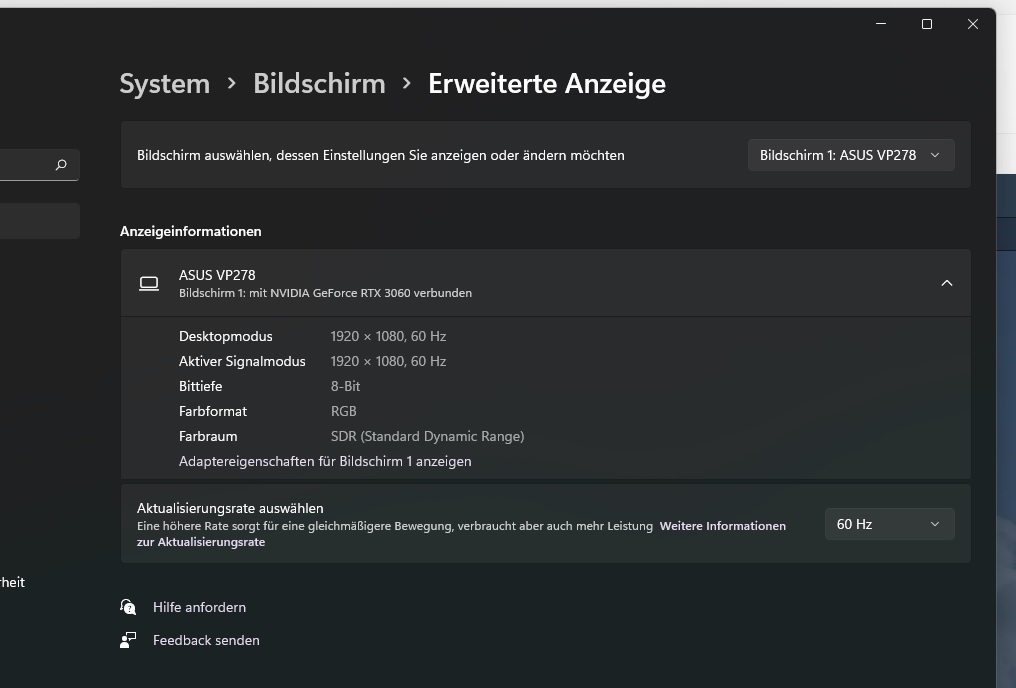
Task: Go to System in the breadcrumb
Action: click(165, 84)
